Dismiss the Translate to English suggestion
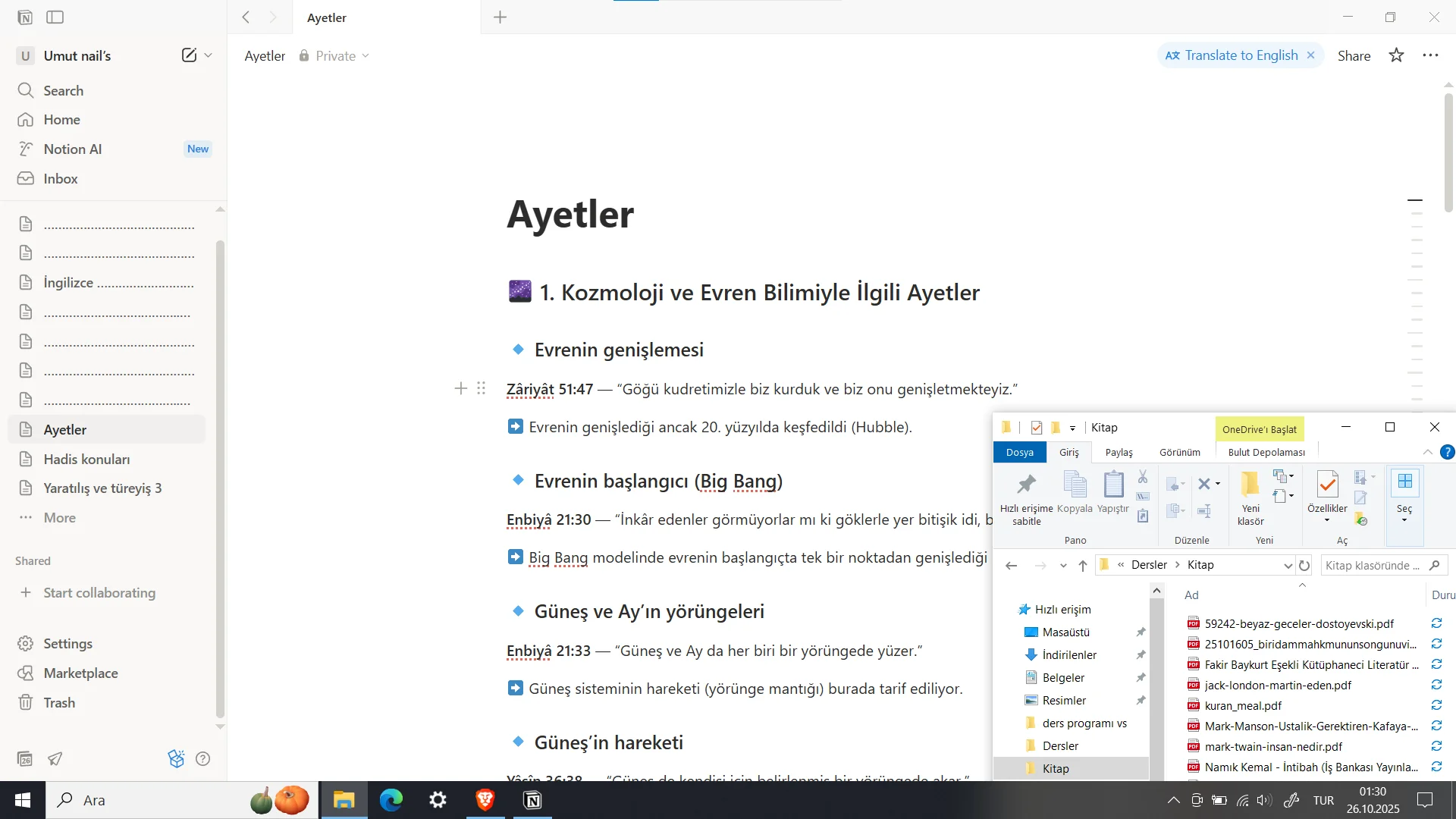 tap(1310, 55)
